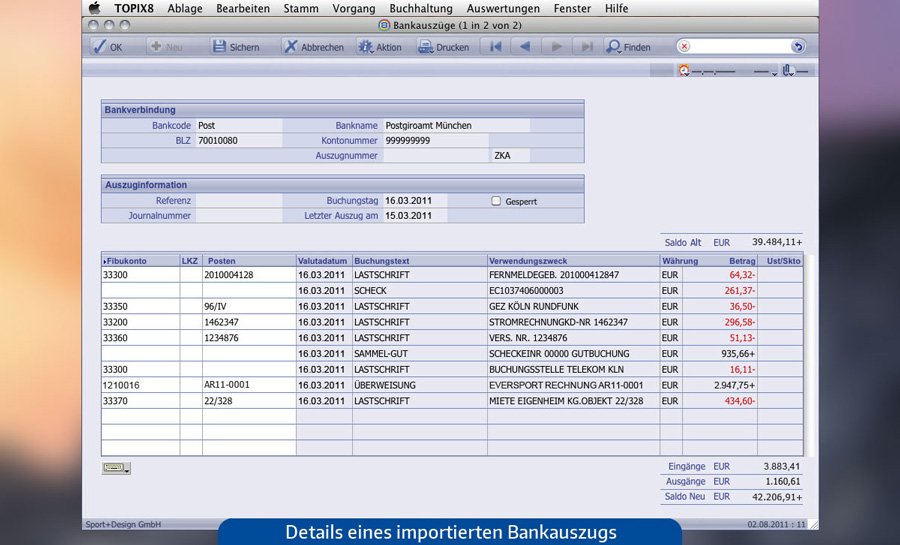This screenshot has height=545, width=900.
Task: Toggle the Gesperrt checkbox
Action: 496,201
